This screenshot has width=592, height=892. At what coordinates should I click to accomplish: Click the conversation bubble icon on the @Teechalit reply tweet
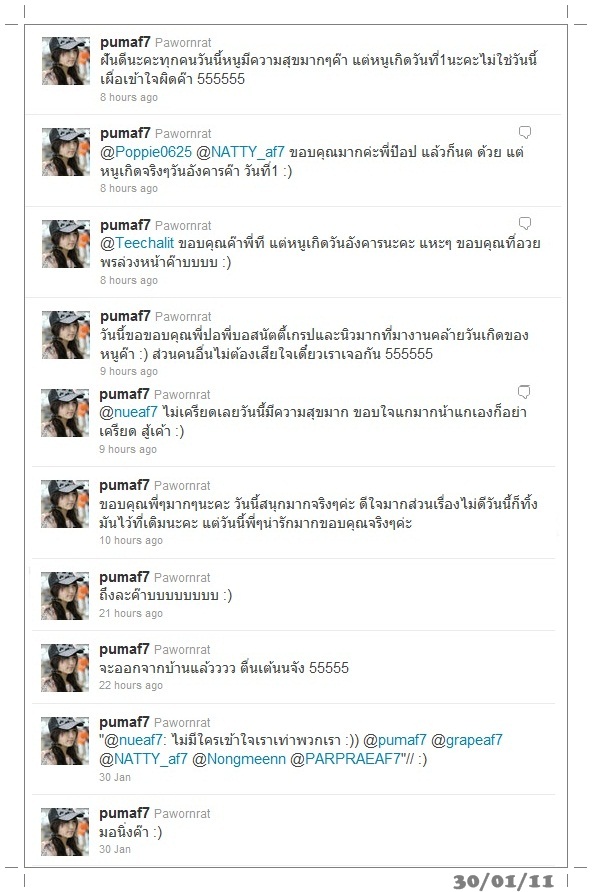point(525,223)
